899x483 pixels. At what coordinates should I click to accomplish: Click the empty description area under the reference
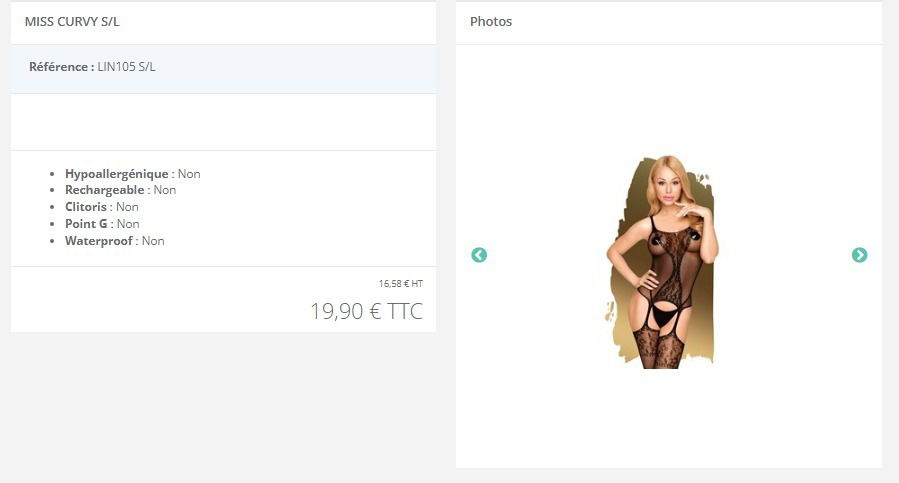[224, 122]
